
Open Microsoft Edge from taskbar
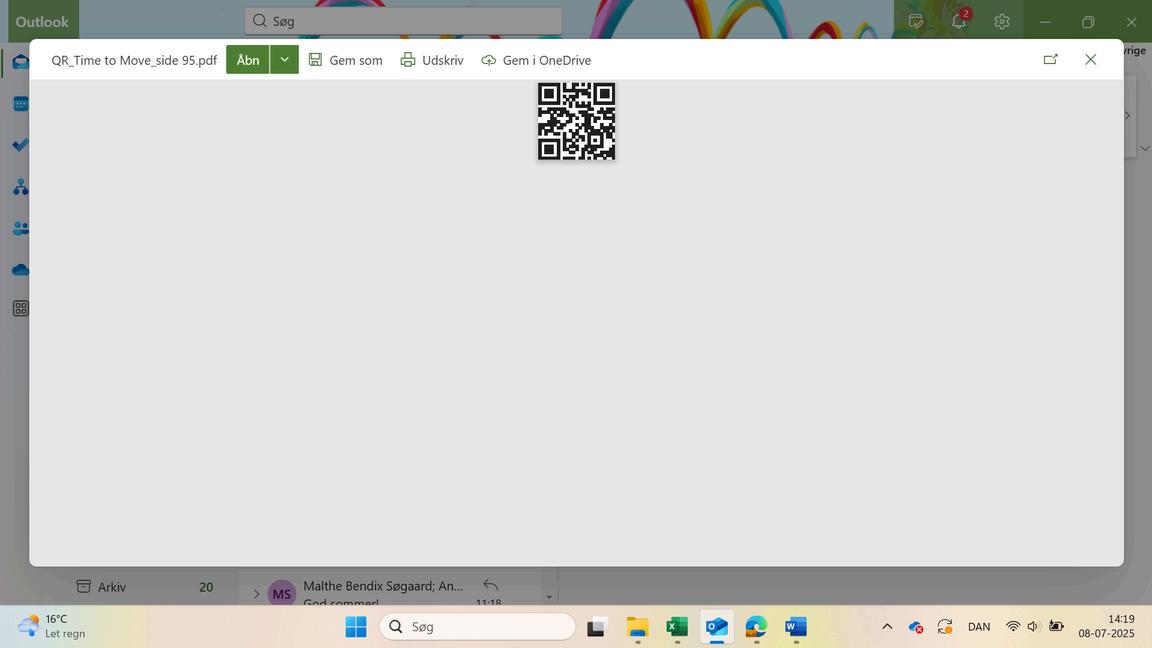tap(756, 627)
